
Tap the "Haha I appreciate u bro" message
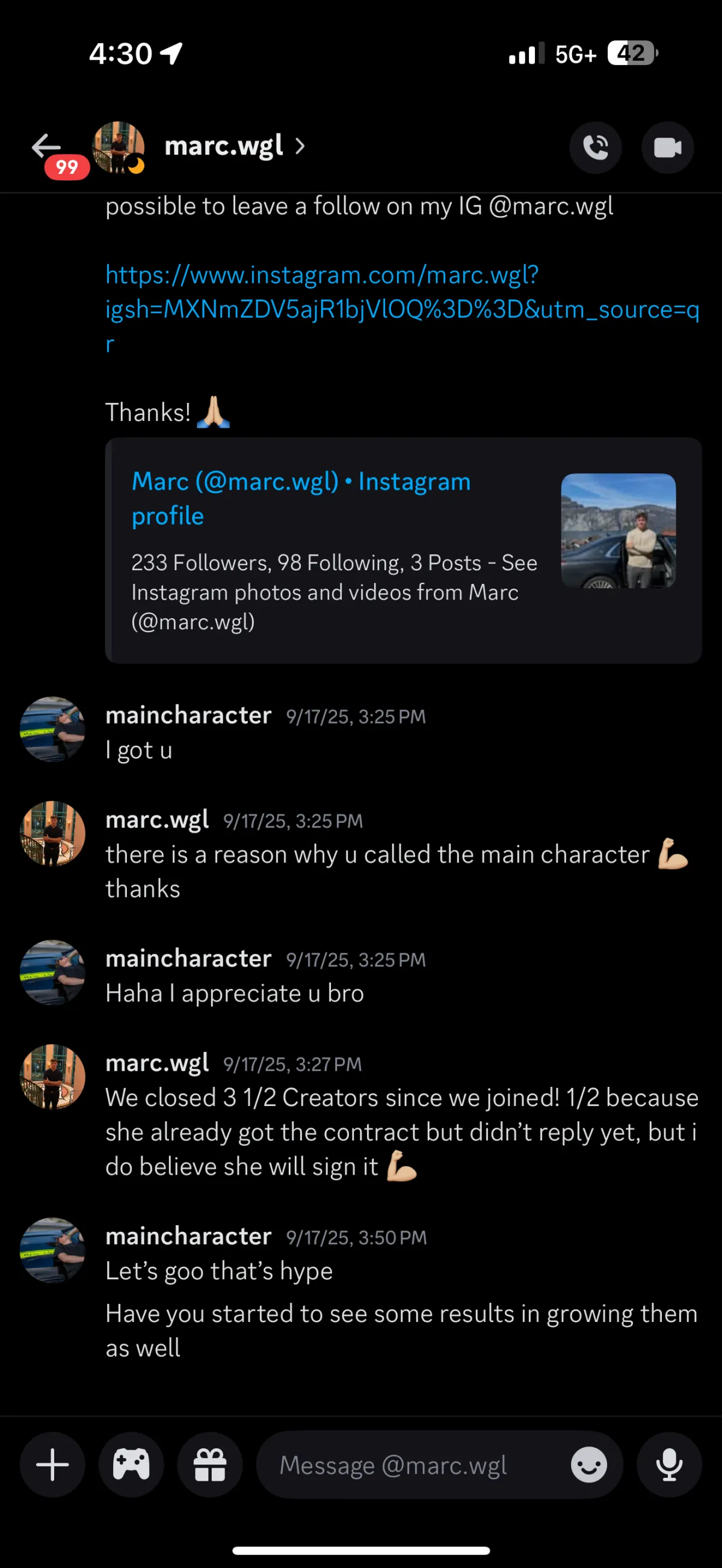(235, 994)
